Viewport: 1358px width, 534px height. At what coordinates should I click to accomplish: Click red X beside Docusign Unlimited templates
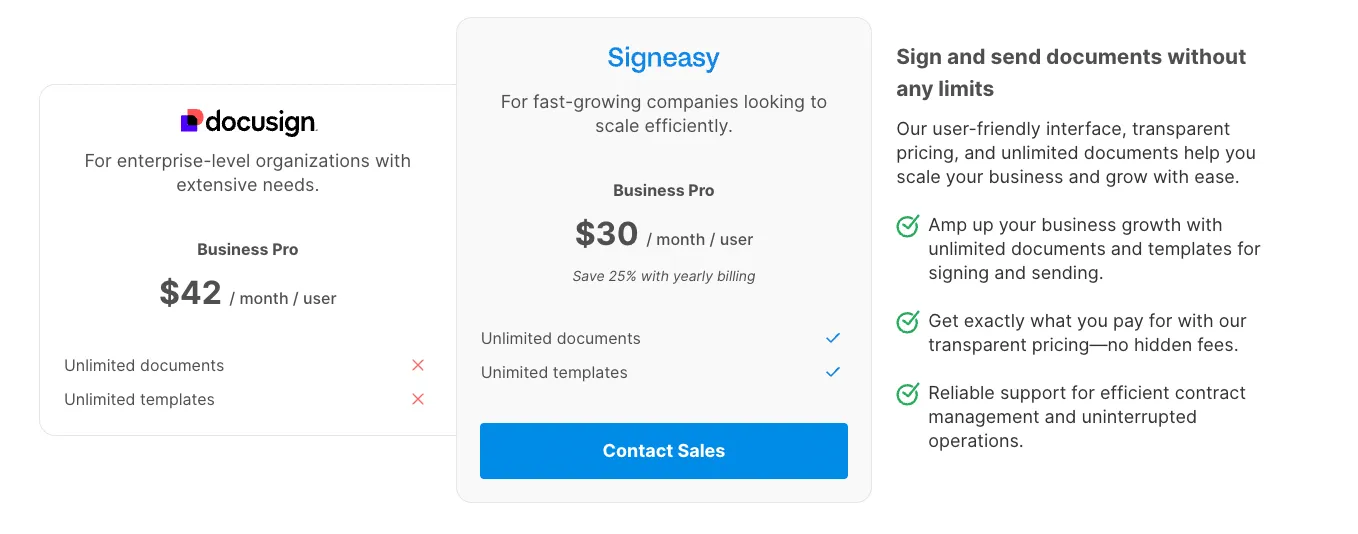418,399
